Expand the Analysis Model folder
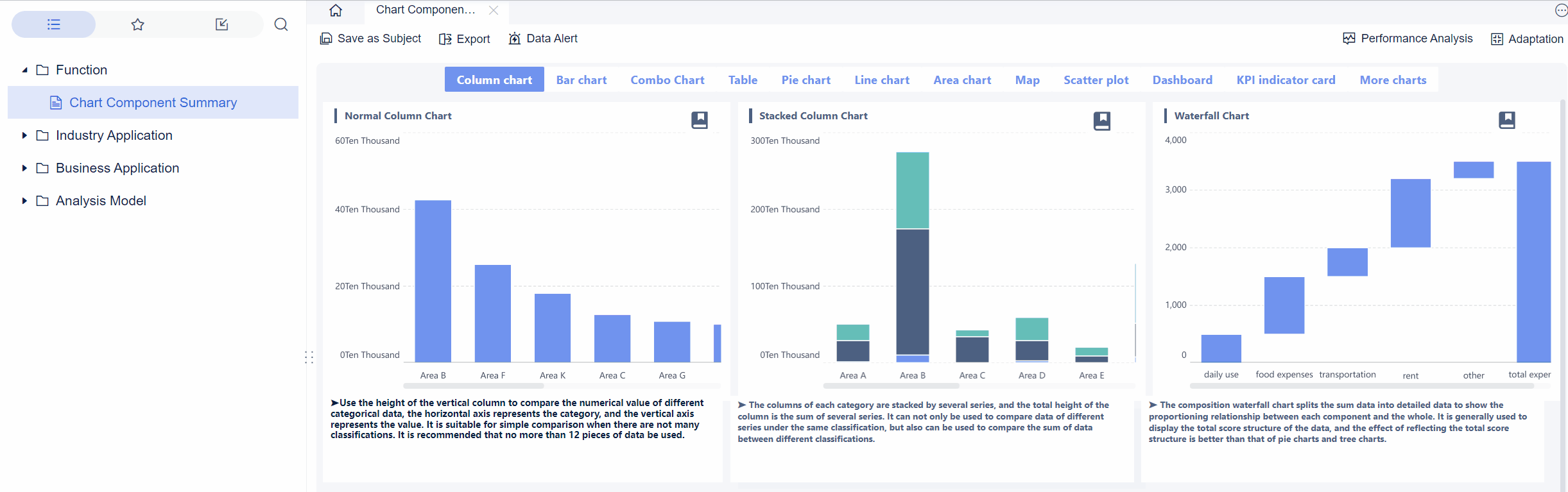The height and width of the screenshot is (492, 1568). (x=24, y=201)
